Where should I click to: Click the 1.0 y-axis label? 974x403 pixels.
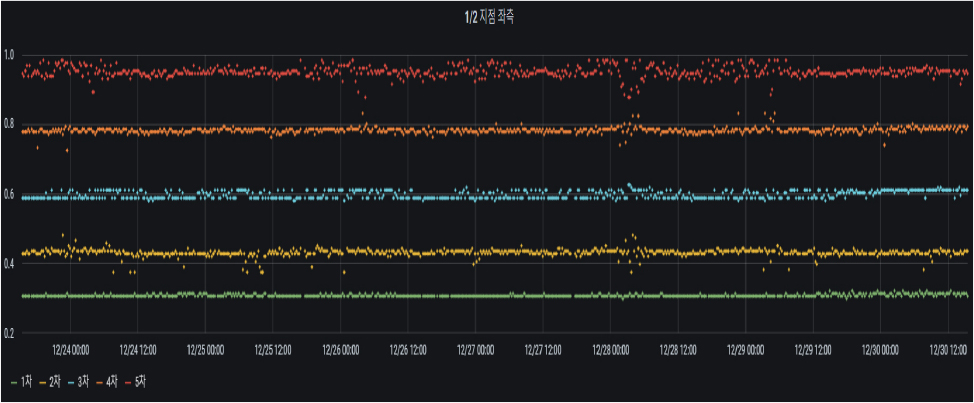pos(11,55)
